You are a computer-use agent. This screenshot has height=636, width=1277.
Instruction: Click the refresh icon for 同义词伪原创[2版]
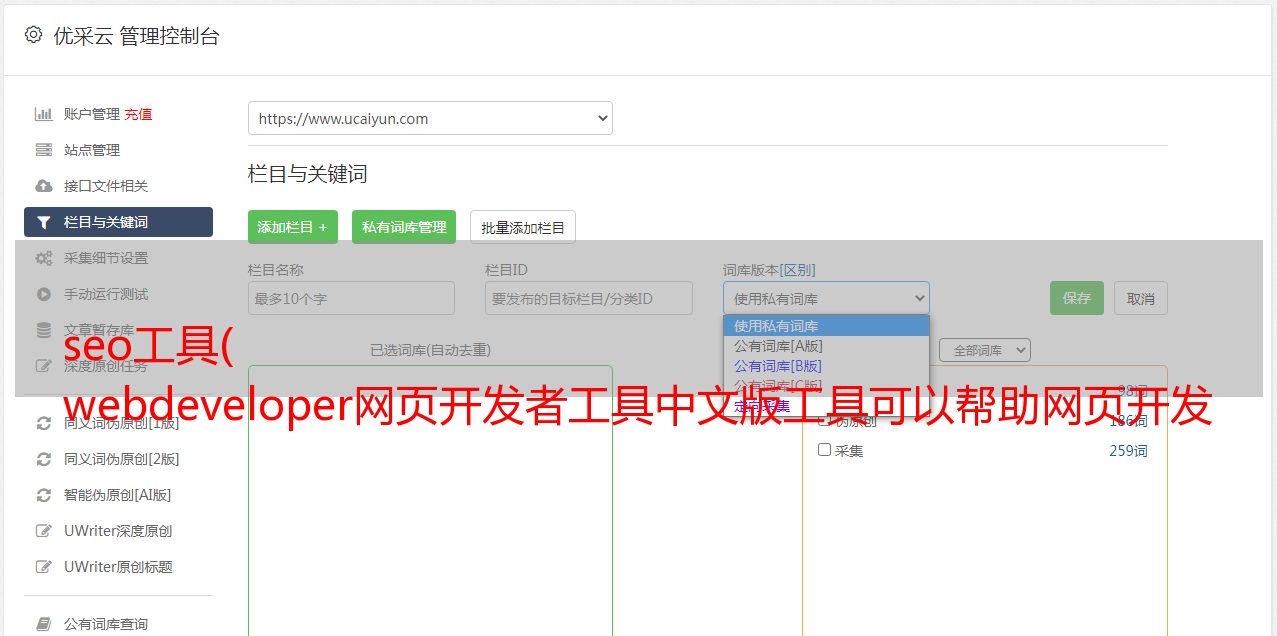coord(43,459)
